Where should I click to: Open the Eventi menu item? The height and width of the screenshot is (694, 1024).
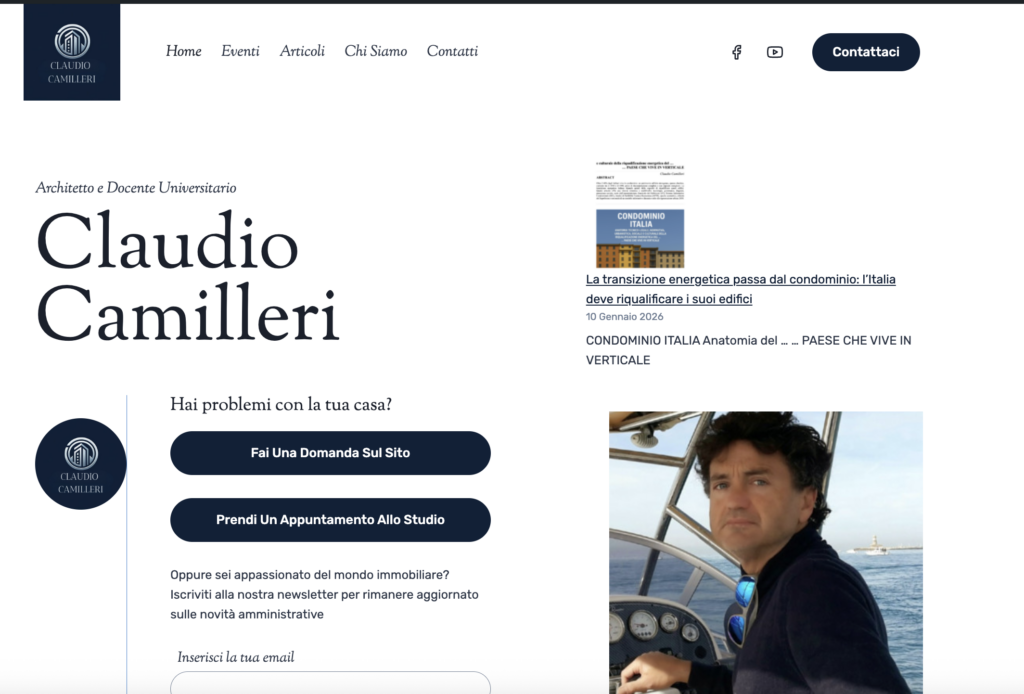(x=240, y=50)
